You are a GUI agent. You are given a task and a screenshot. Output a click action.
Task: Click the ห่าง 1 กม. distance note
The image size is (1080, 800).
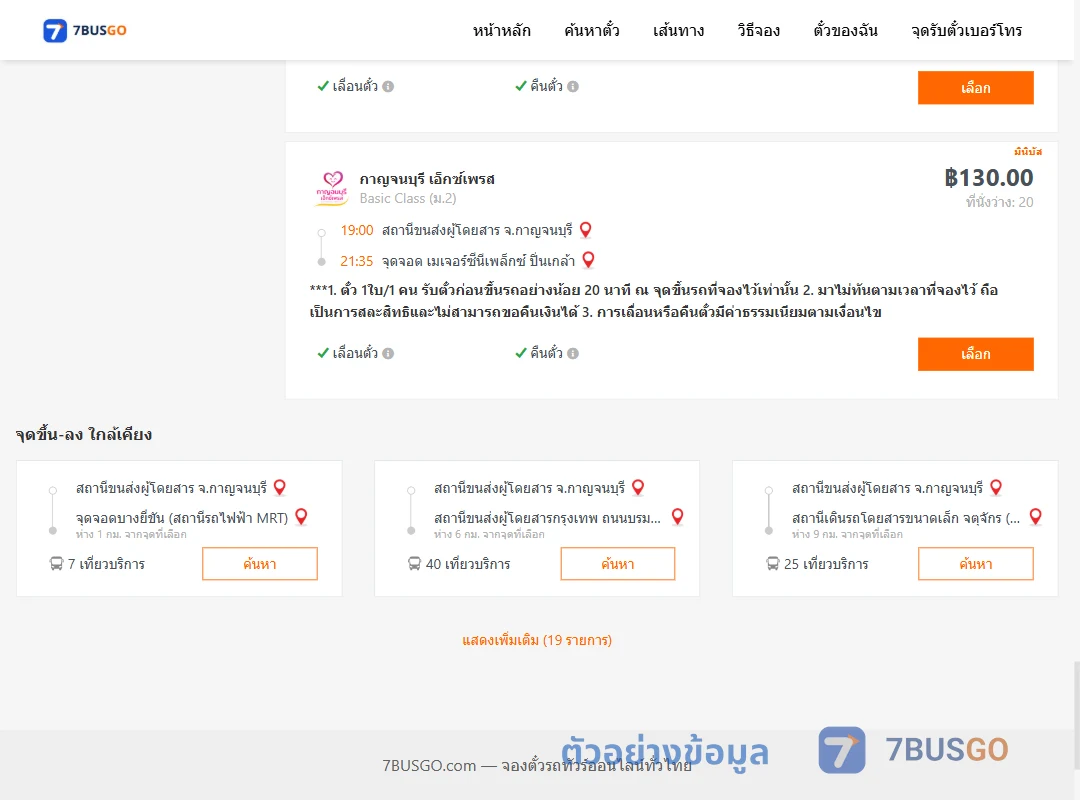[x=131, y=535]
